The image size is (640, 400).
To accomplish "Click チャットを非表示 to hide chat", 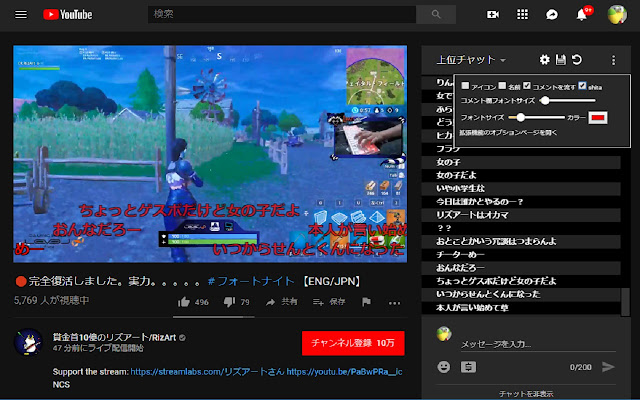I will 526,394.
